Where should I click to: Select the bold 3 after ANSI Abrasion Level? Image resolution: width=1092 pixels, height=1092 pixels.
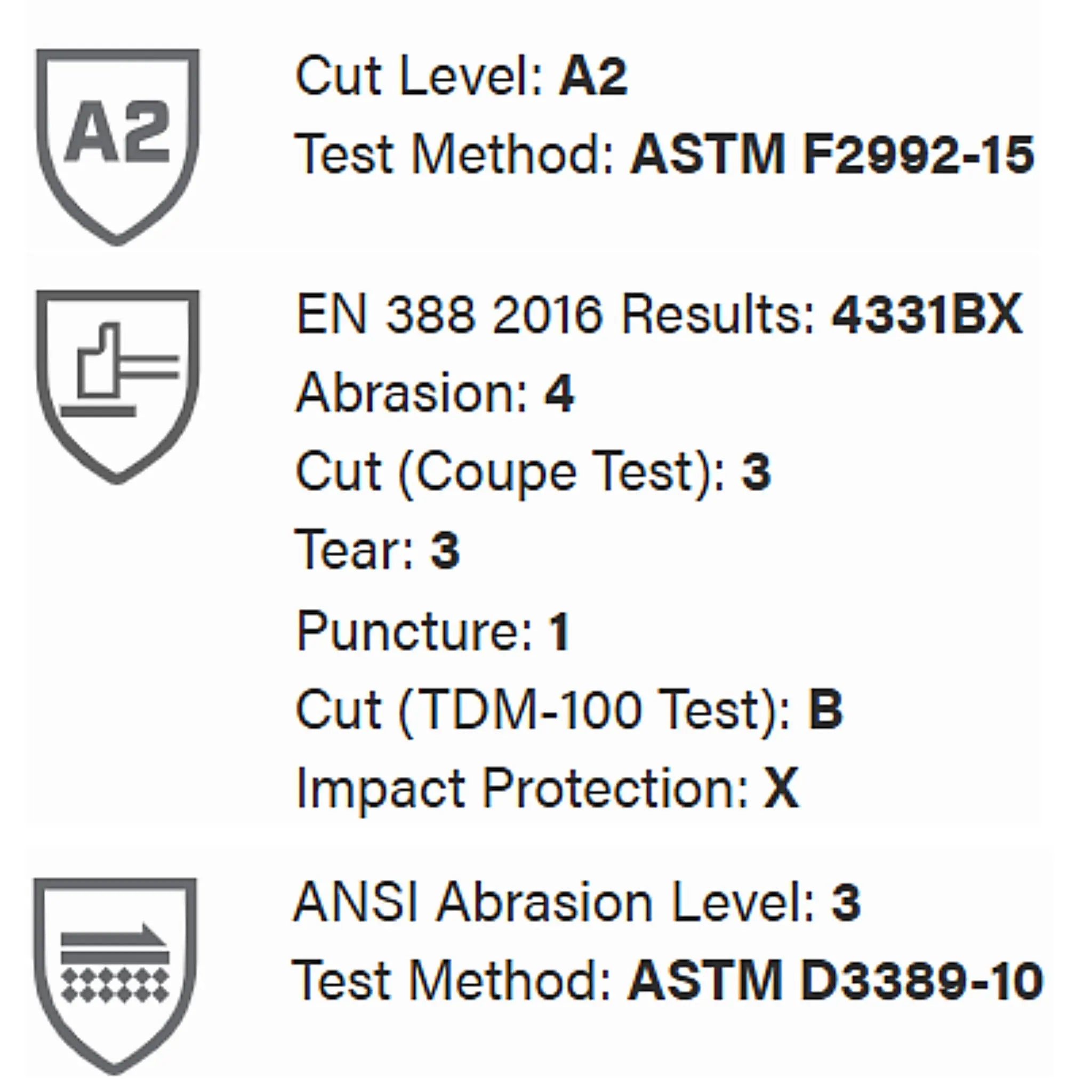point(846,903)
